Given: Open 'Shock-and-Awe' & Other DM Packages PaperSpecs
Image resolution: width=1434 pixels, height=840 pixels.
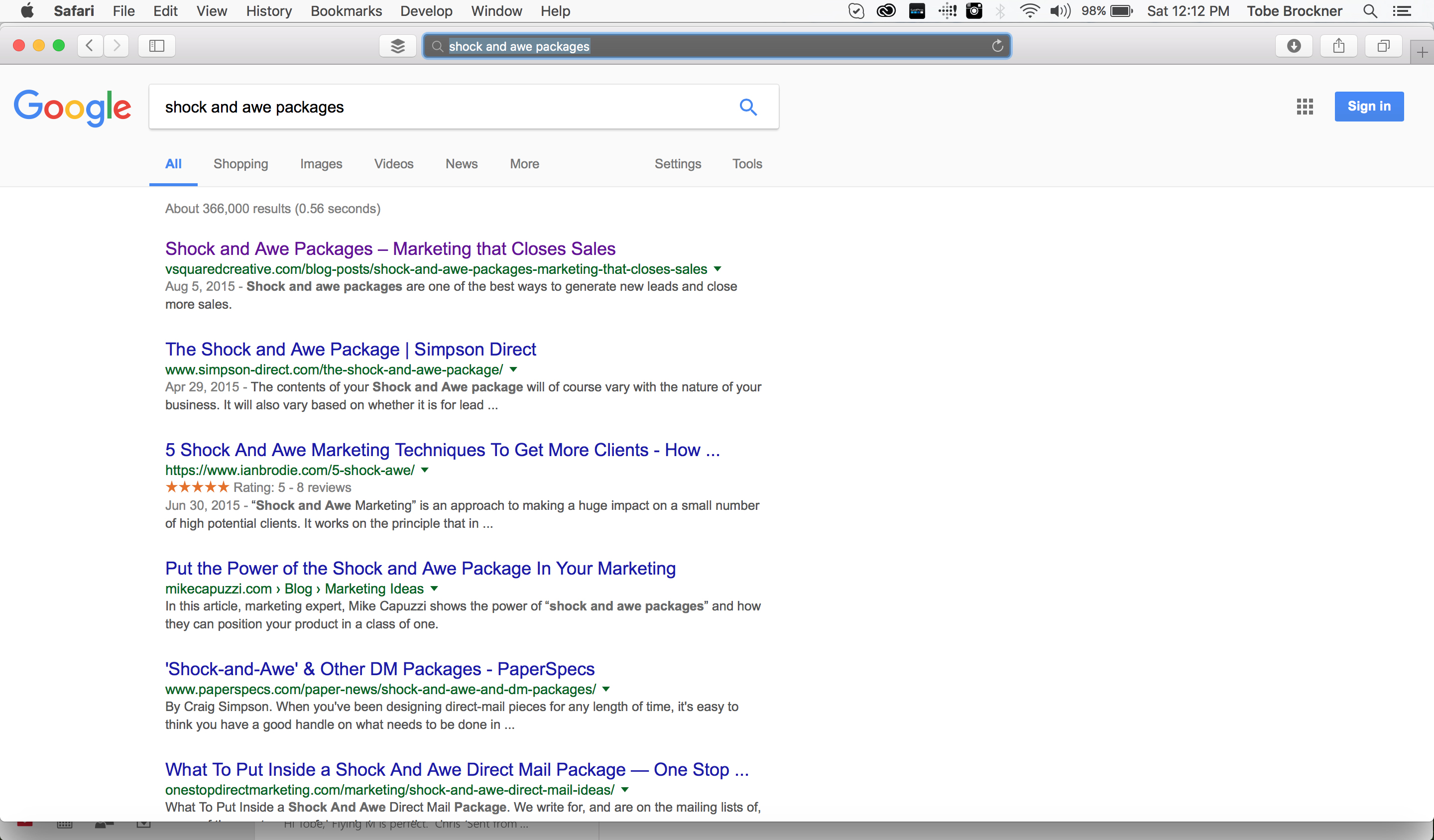Looking at the screenshot, I should (x=379, y=669).
